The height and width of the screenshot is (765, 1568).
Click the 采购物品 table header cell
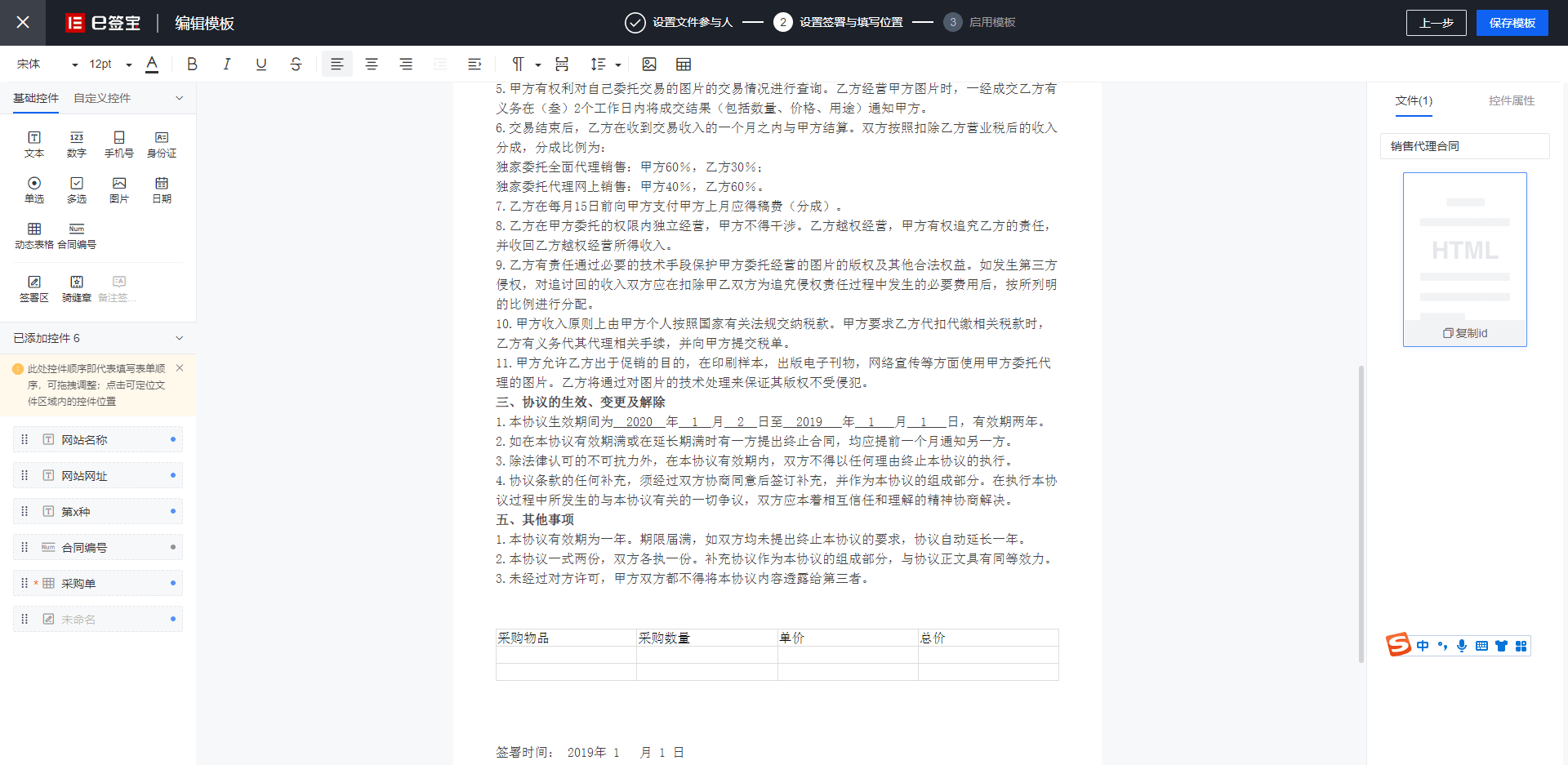[x=566, y=638]
